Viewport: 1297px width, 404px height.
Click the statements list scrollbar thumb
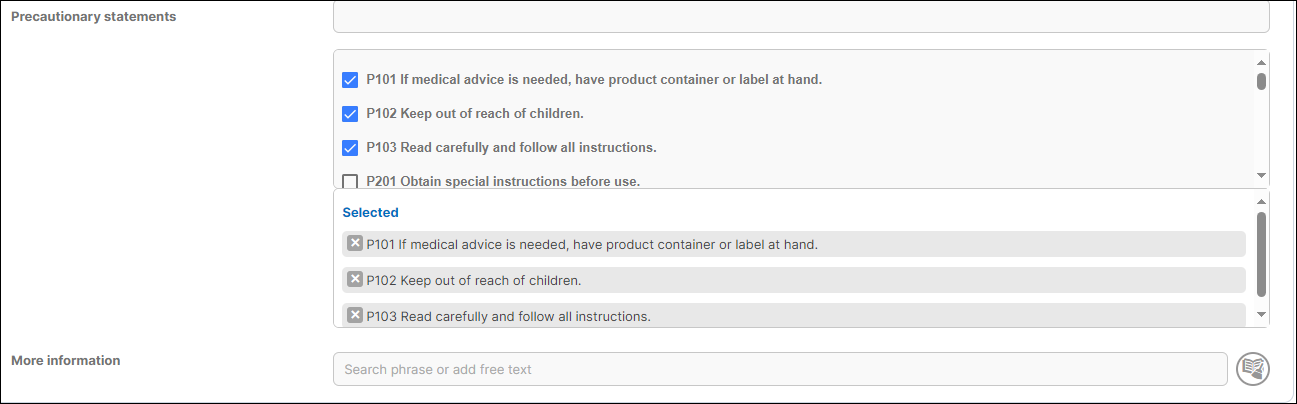click(x=1261, y=81)
